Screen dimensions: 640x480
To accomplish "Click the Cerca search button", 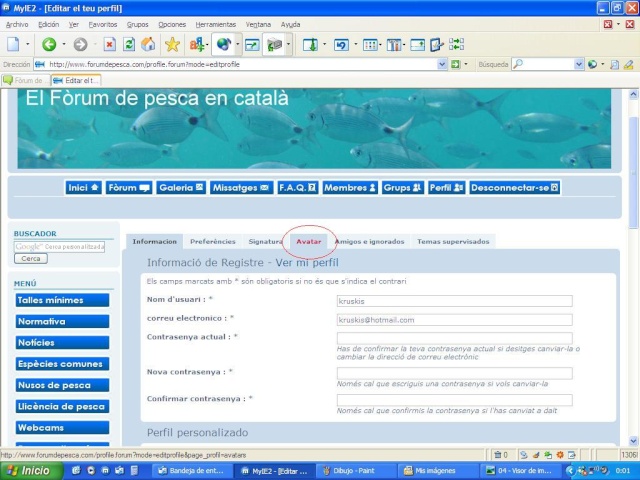I will (x=31, y=258).
